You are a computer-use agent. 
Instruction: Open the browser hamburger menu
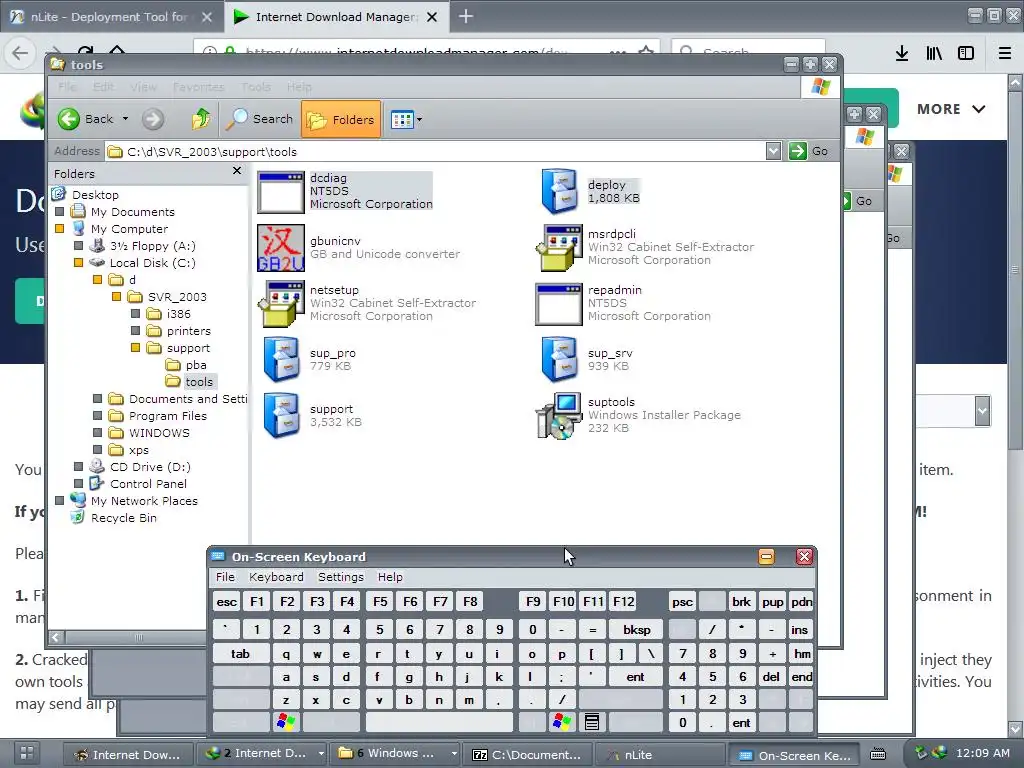click(x=1005, y=53)
